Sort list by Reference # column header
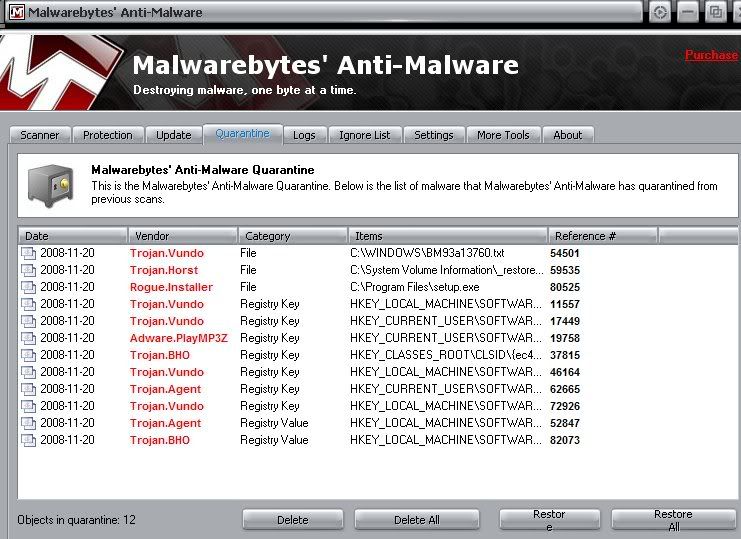Viewport: 741px width, 539px height. point(603,236)
